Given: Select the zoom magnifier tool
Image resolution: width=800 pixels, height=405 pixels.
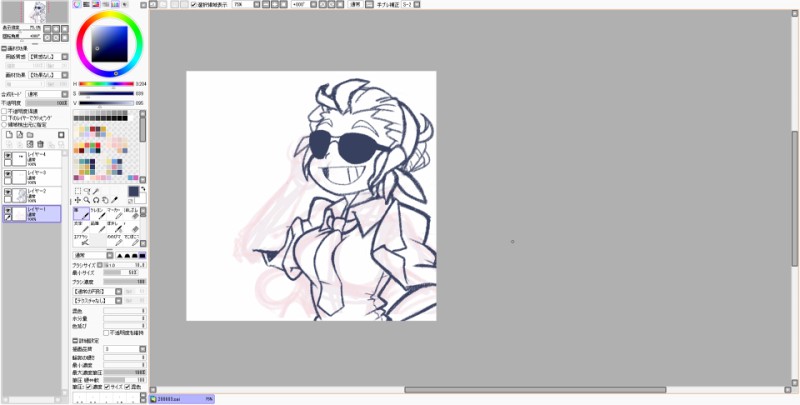Looking at the screenshot, I should tap(87, 200).
